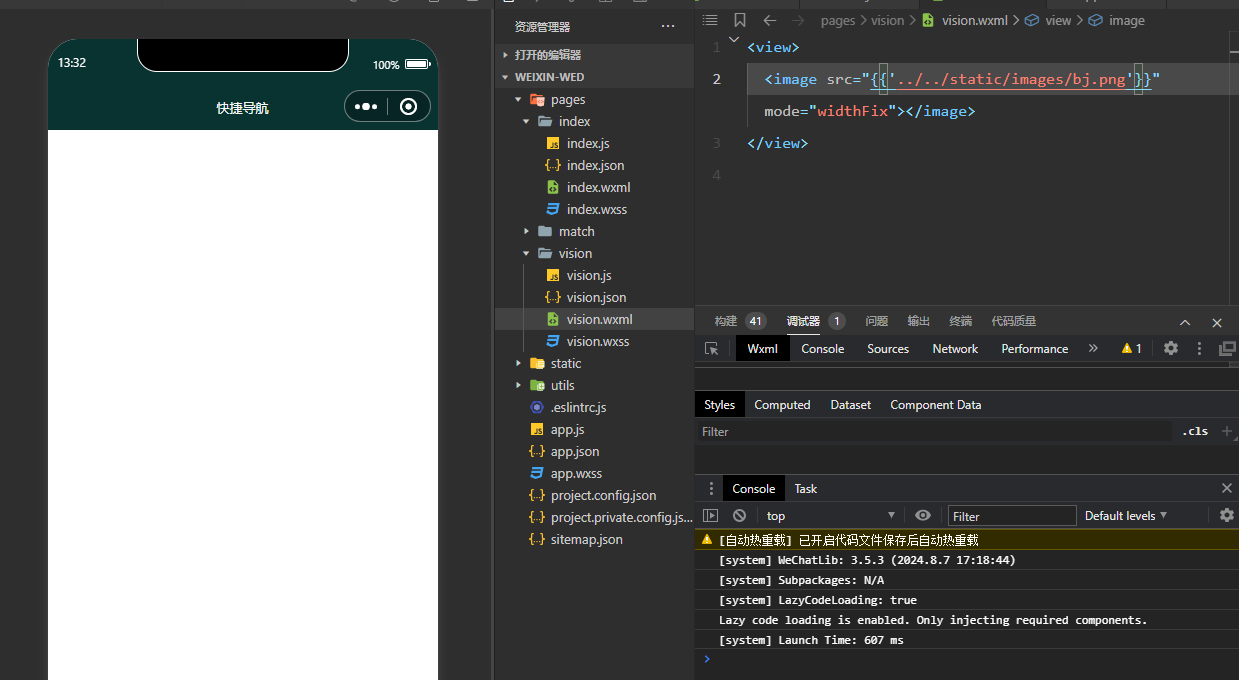Open index.wxml file
Viewport: 1239px width, 680px height.
click(598, 187)
